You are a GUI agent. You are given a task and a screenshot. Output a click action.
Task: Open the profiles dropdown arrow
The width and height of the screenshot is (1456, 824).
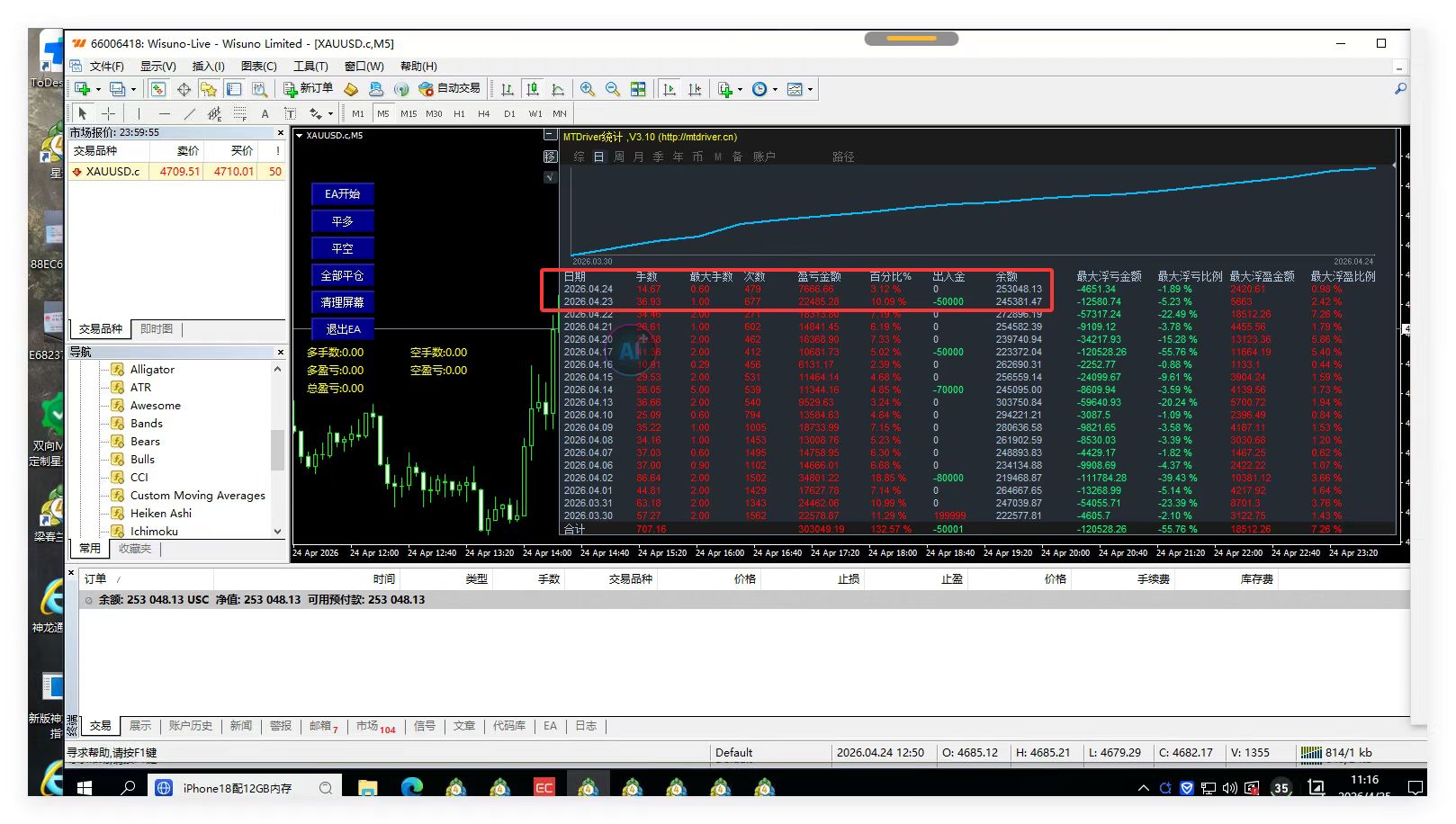133,90
